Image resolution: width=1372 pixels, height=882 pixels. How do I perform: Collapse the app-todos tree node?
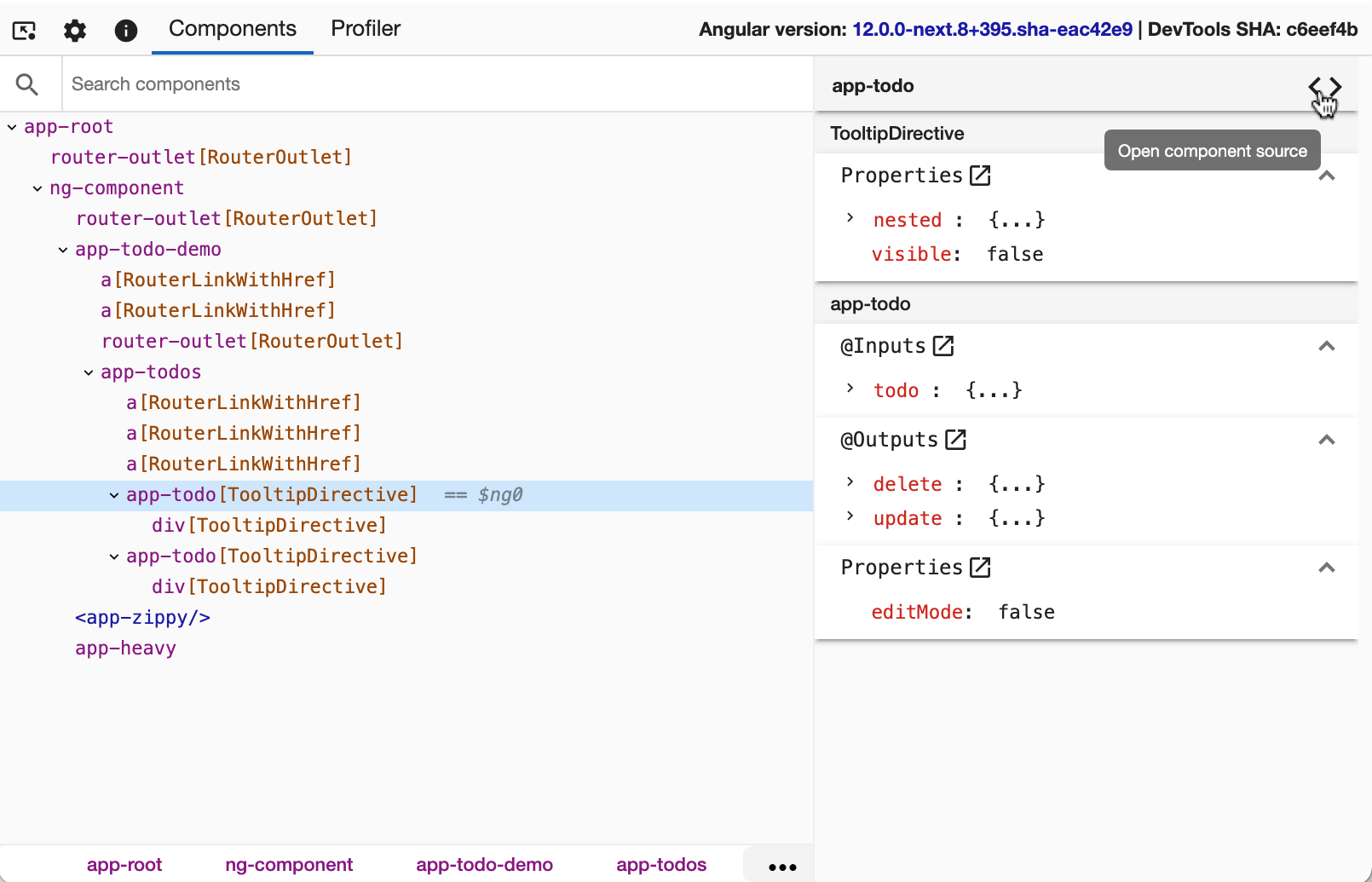pos(89,372)
